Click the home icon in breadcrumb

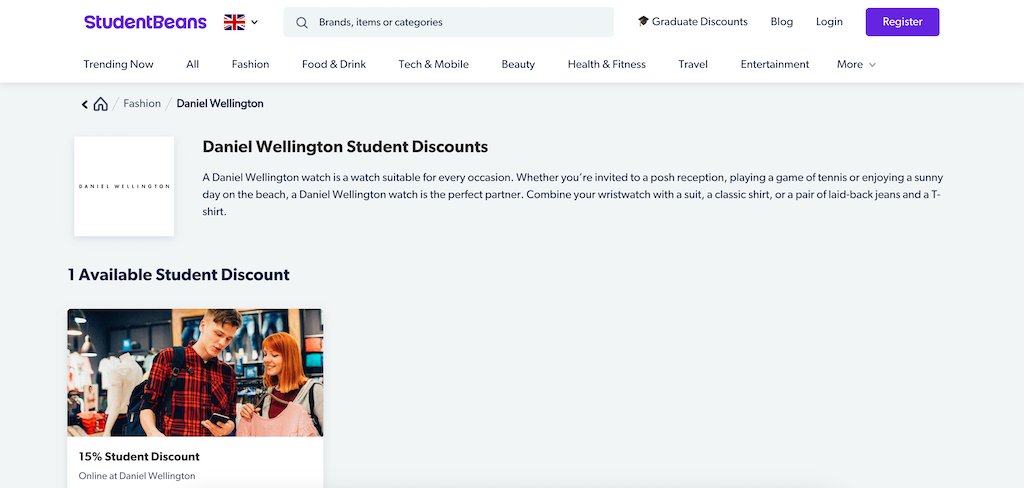tap(101, 104)
